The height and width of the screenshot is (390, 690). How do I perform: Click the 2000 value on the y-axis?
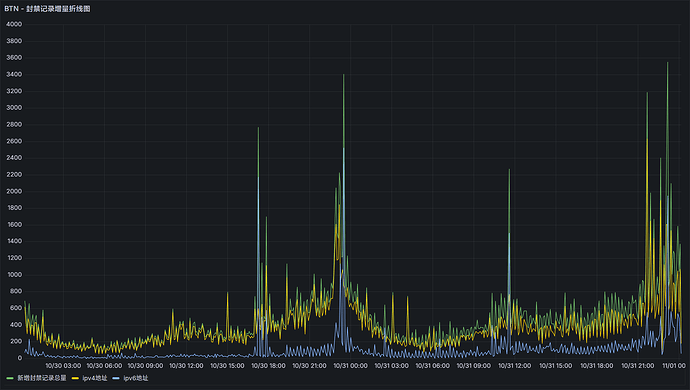click(14, 191)
